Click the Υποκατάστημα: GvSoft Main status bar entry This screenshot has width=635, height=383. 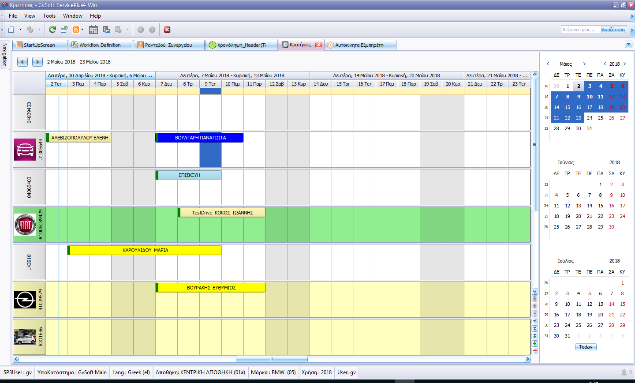pos(72,372)
